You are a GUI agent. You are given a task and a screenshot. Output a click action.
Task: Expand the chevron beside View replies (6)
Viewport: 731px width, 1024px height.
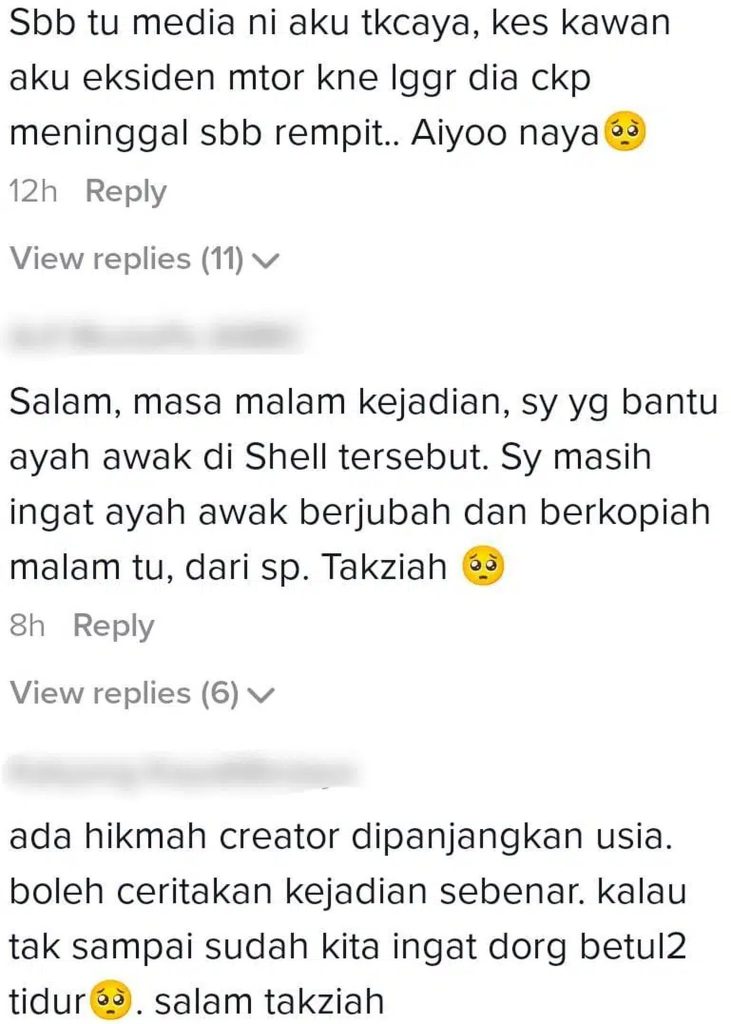(261, 695)
